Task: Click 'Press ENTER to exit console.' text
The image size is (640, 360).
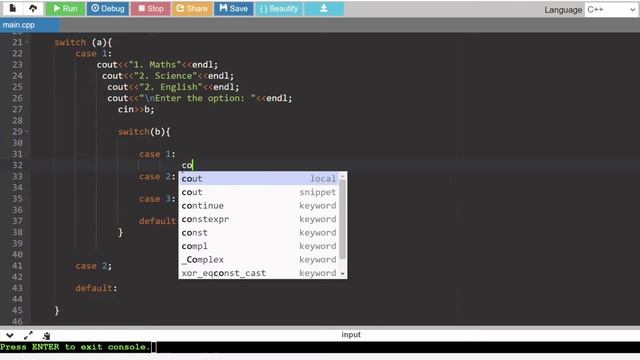Action: (x=76, y=347)
